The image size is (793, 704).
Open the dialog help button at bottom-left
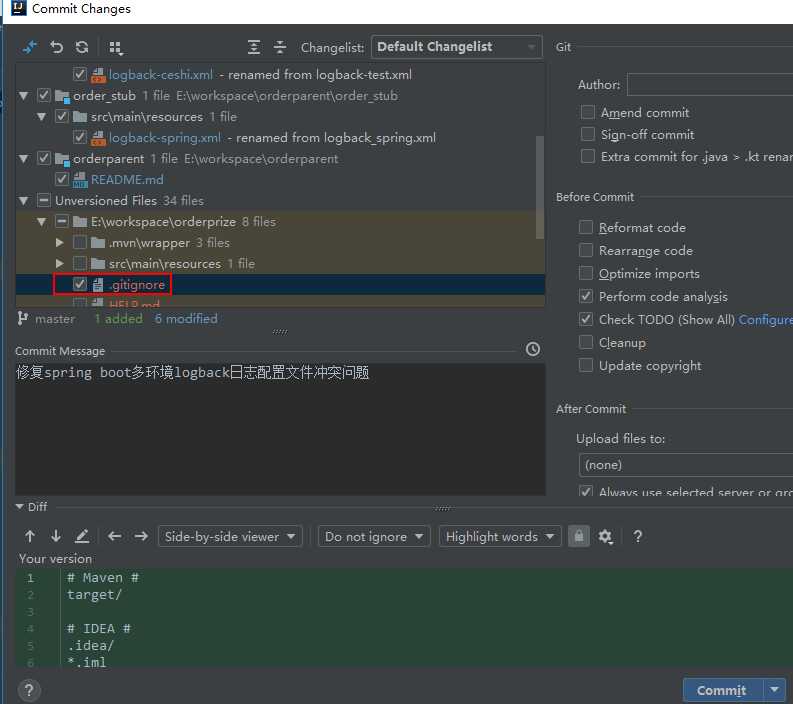pyautogui.click(x=29, y=690)
